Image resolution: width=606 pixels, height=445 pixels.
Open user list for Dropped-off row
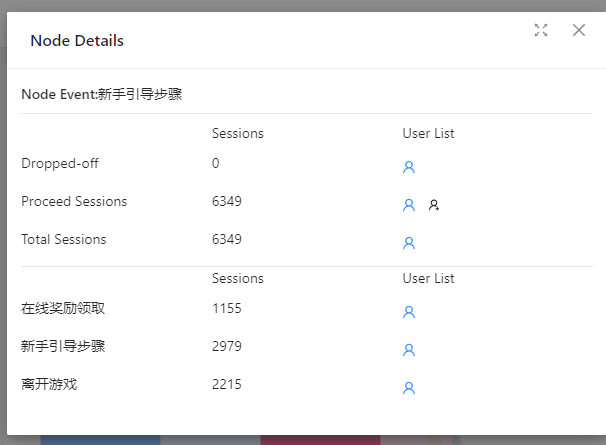pyautogui.click(x=408, y=167)
